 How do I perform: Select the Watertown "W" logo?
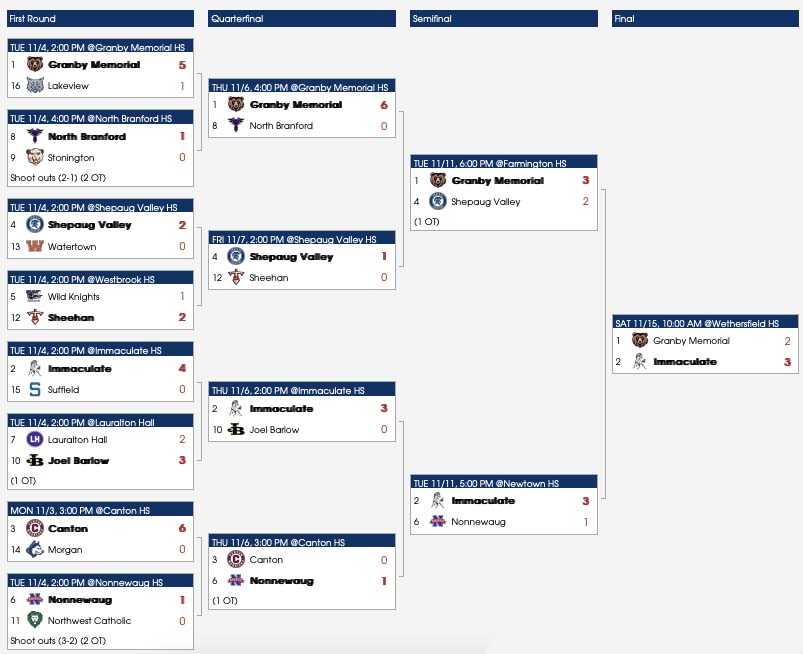point(35,246)
